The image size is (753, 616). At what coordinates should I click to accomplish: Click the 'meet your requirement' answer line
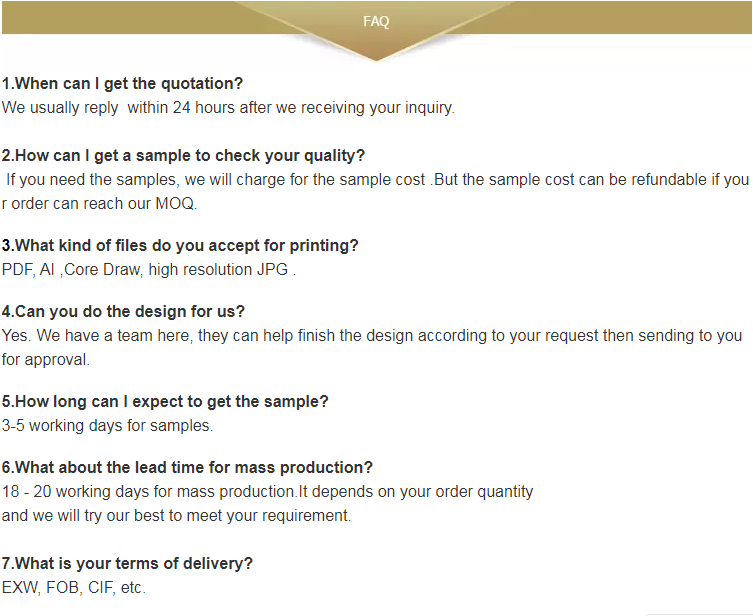point(176,516)
